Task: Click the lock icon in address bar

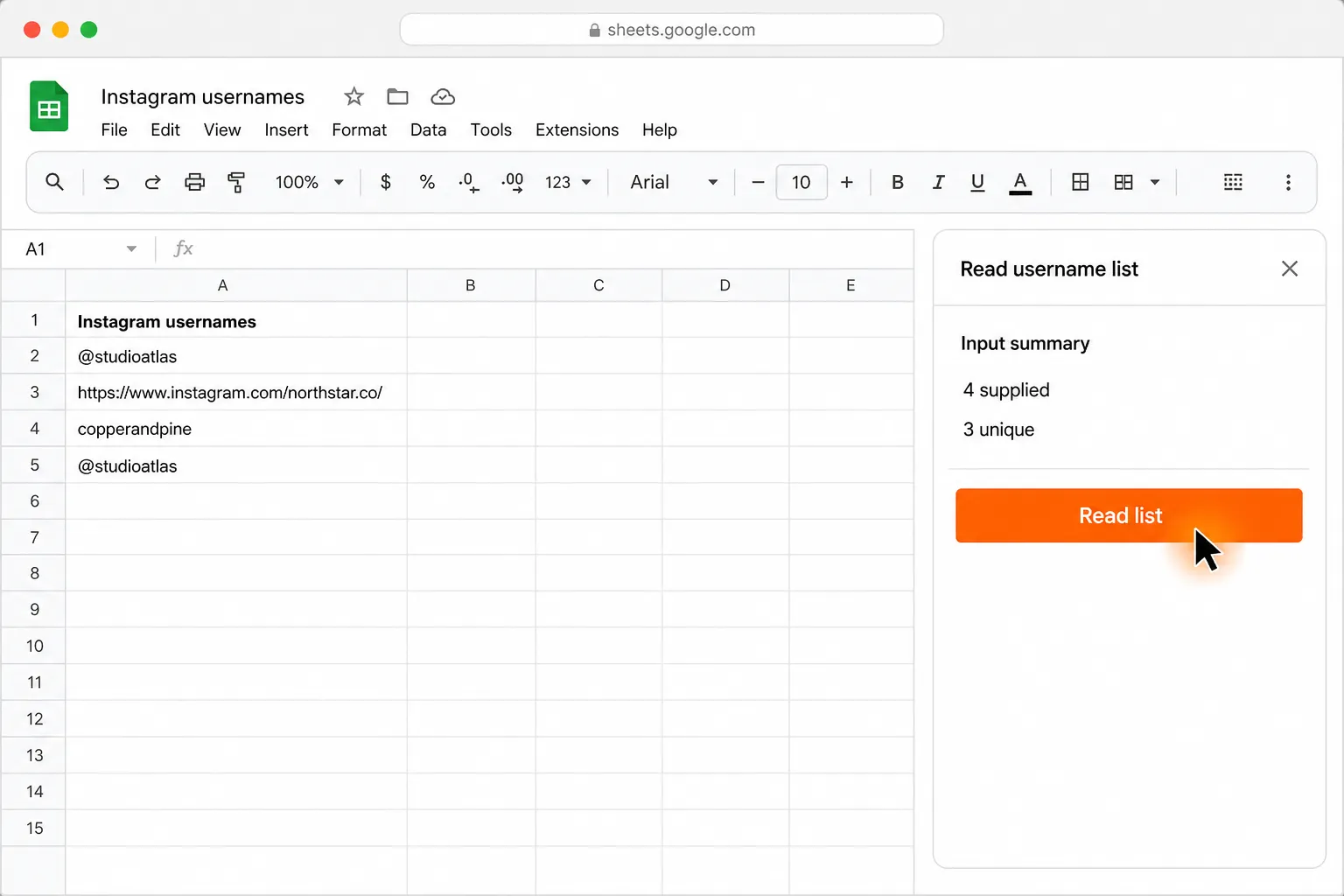Action: (x=595, y=30)
